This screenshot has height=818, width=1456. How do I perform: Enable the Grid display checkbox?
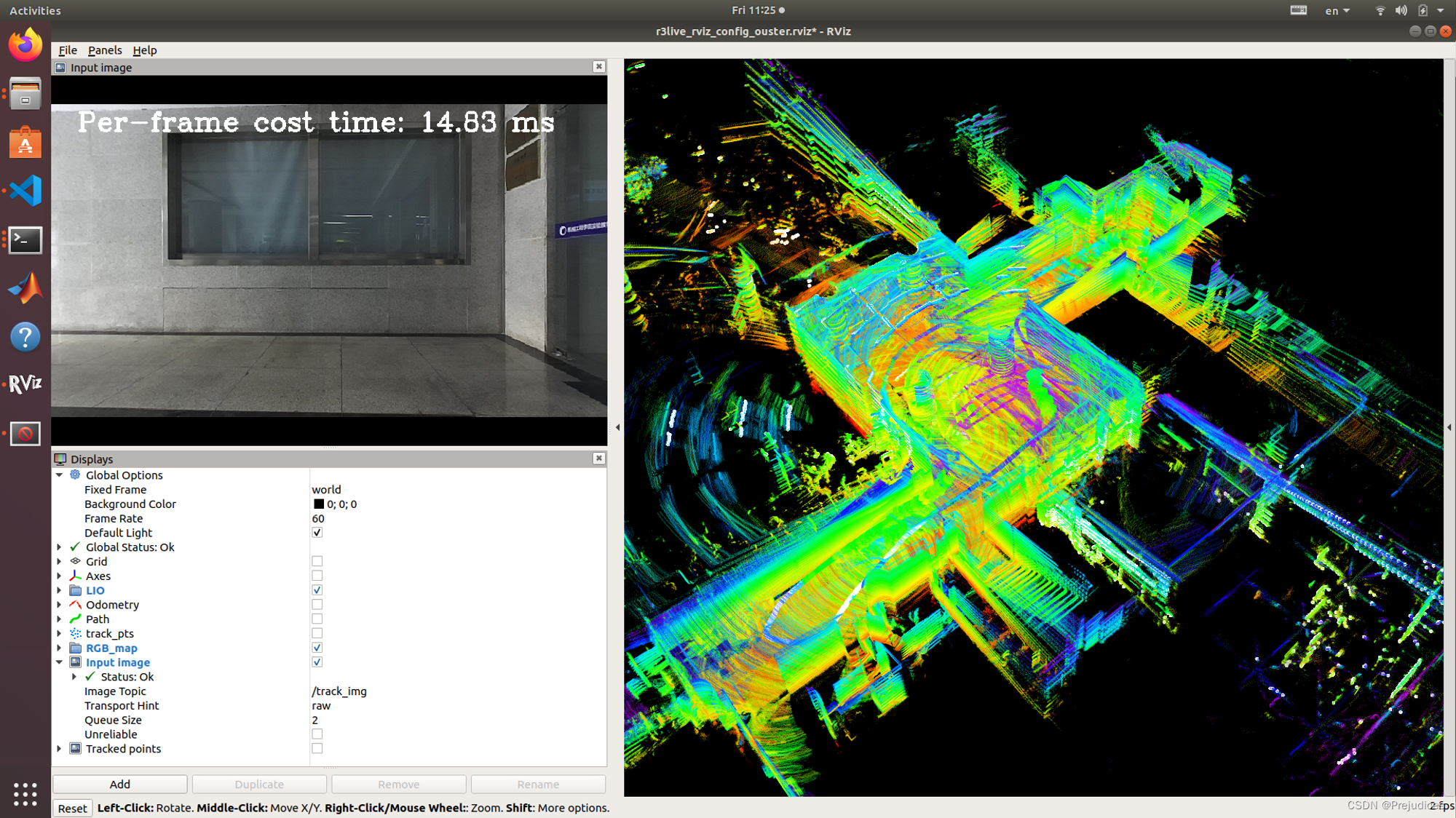pyautogui.click(x=317, y=562)
